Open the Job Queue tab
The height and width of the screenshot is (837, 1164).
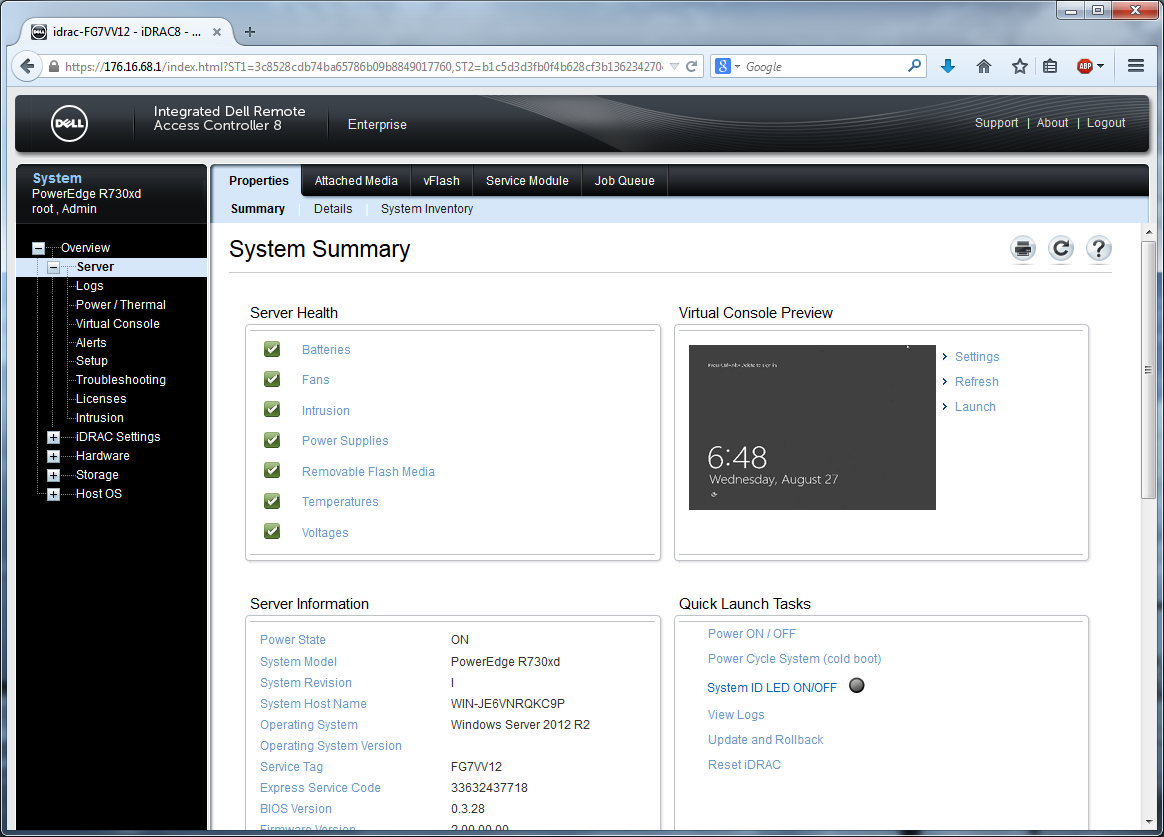[624, 181]
